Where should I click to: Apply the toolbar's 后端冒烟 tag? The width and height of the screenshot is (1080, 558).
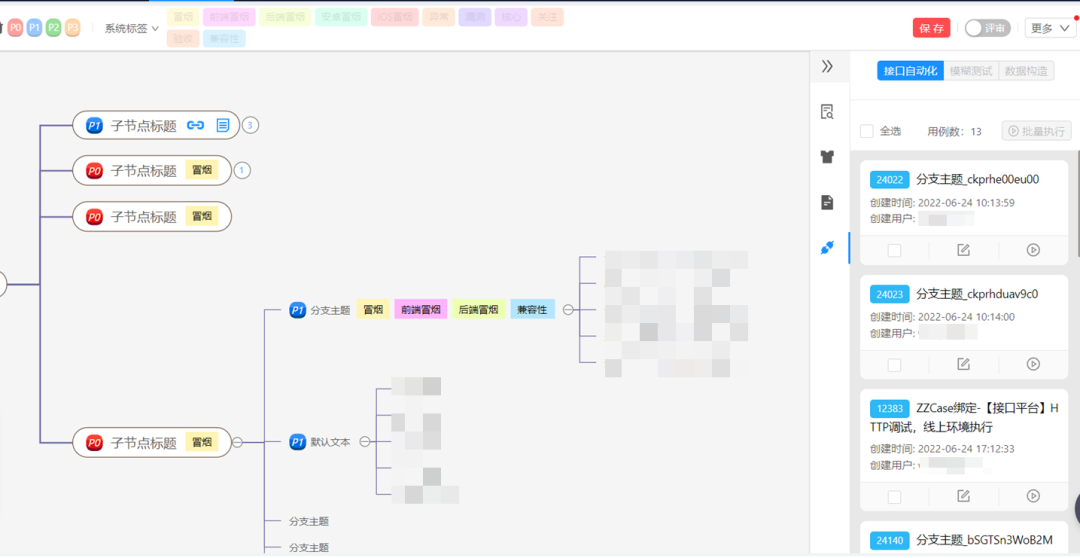click(285, 17)
